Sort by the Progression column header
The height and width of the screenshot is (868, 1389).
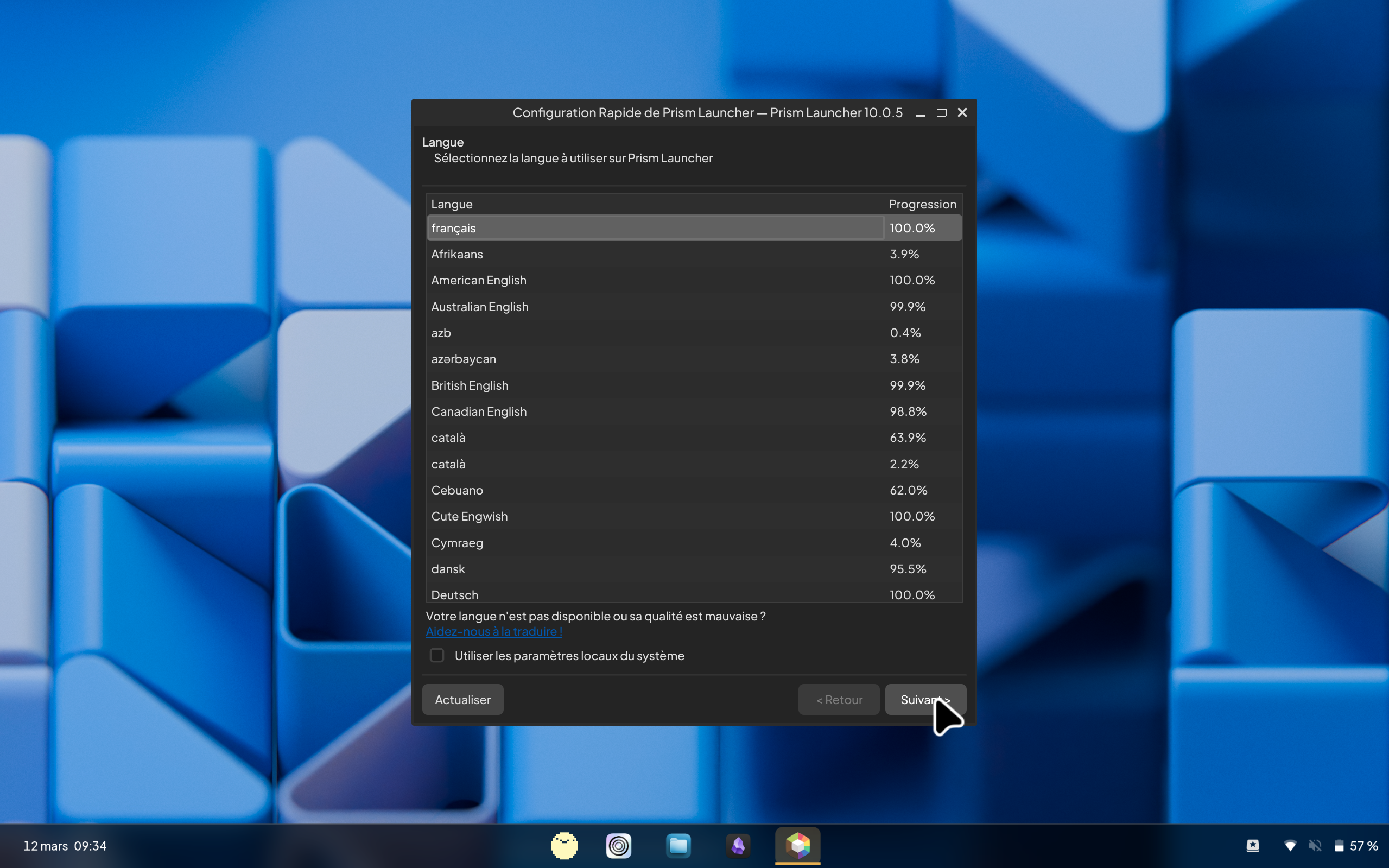pyautogui.click(x=923, y=204)
